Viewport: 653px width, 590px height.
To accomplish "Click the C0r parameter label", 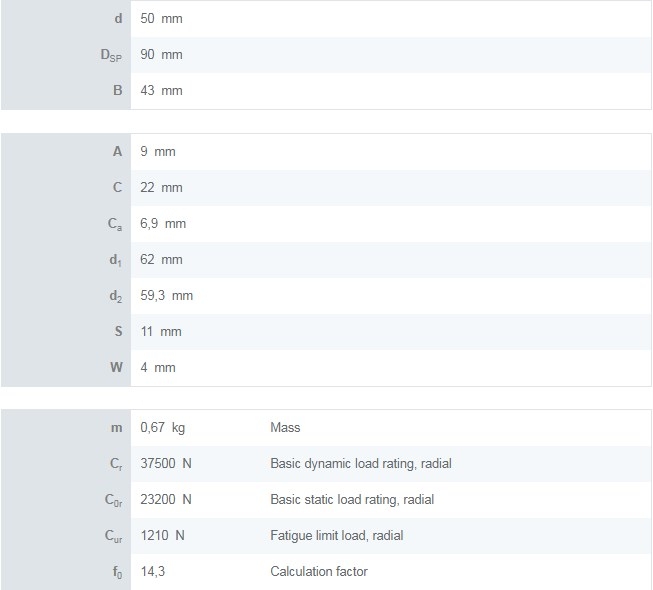I will 113,500.
